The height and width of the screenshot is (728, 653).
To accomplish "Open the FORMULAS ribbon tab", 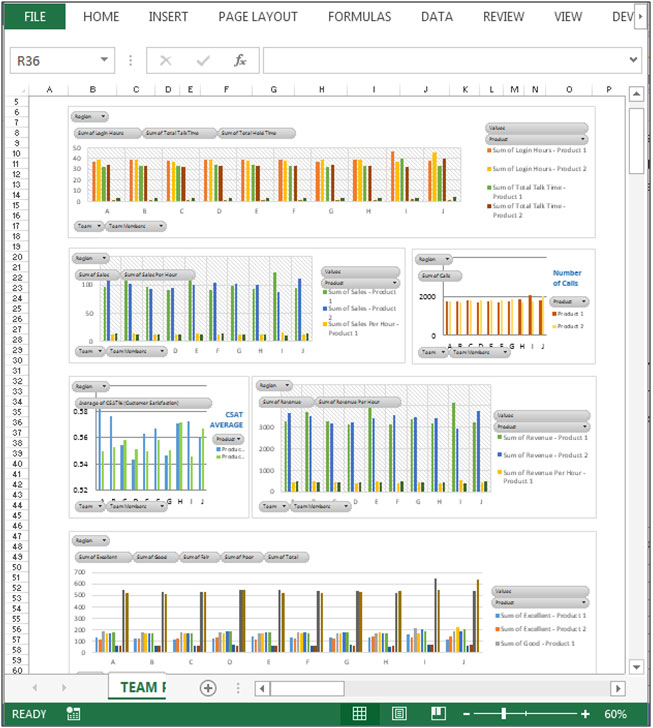I will (x=359, y=17).
